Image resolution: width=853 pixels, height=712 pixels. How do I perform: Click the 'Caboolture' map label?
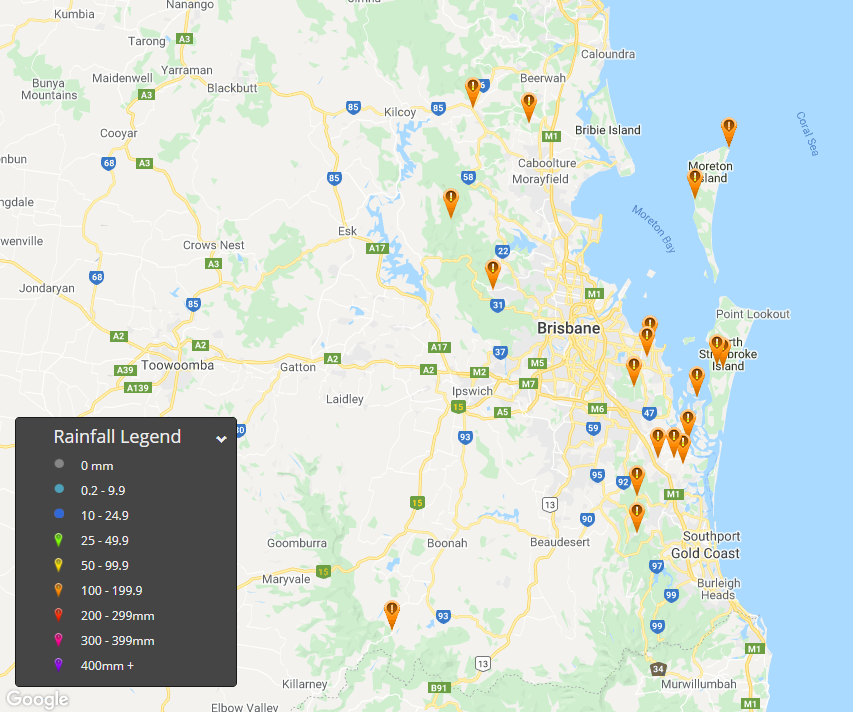pyautogui.click(x=547, y=163)
